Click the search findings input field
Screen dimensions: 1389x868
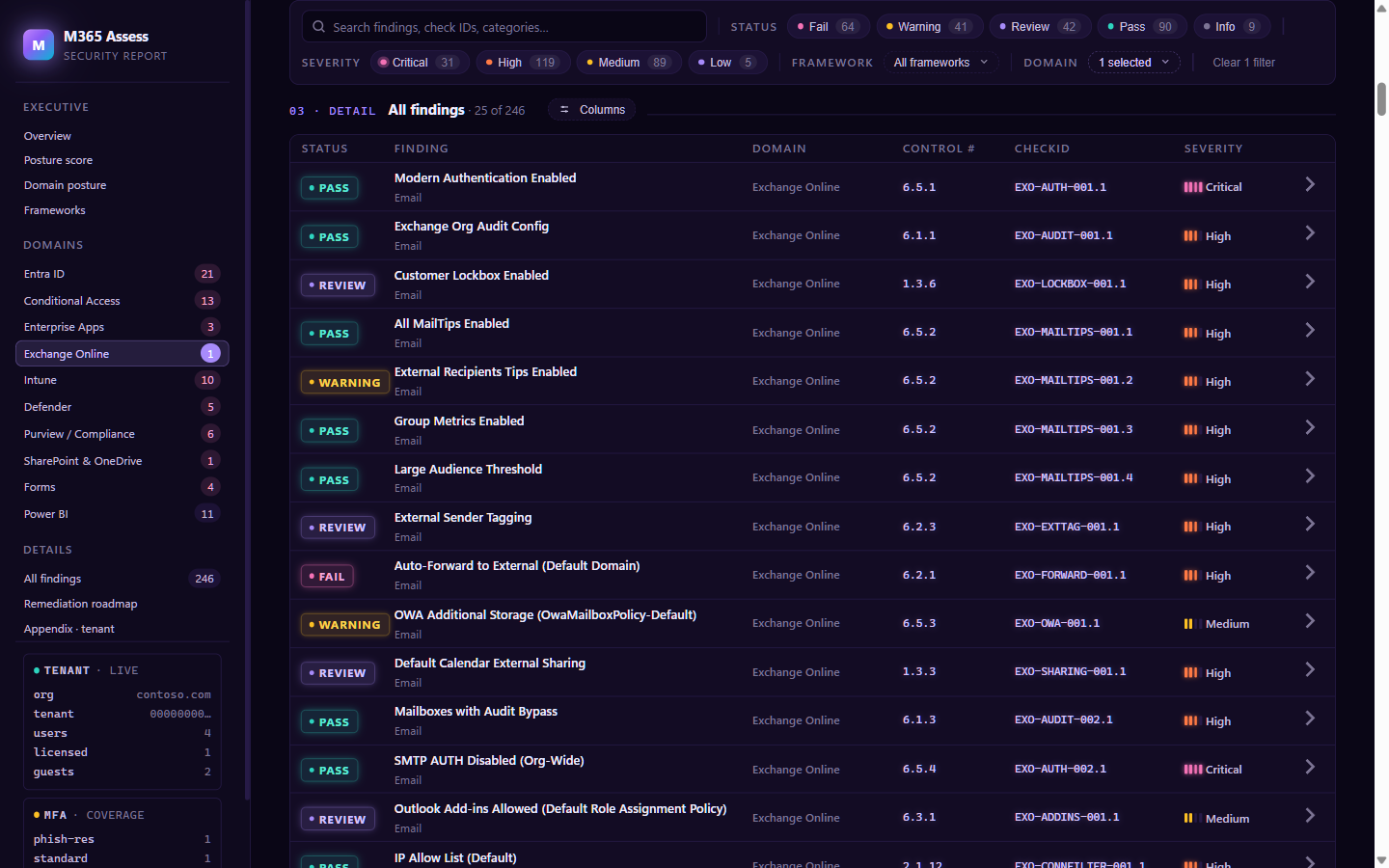504,27
